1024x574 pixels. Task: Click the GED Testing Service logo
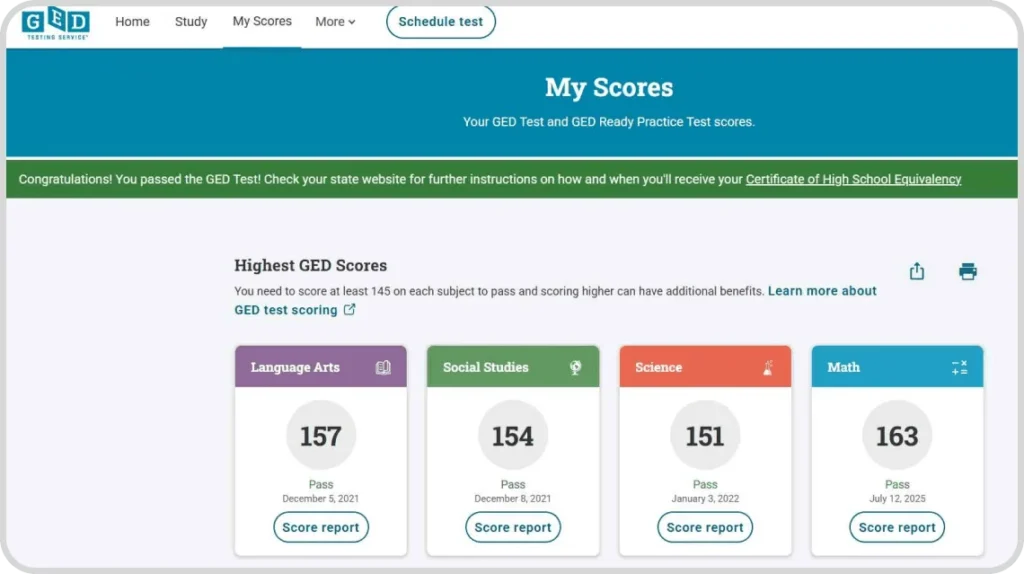point(56,24)
